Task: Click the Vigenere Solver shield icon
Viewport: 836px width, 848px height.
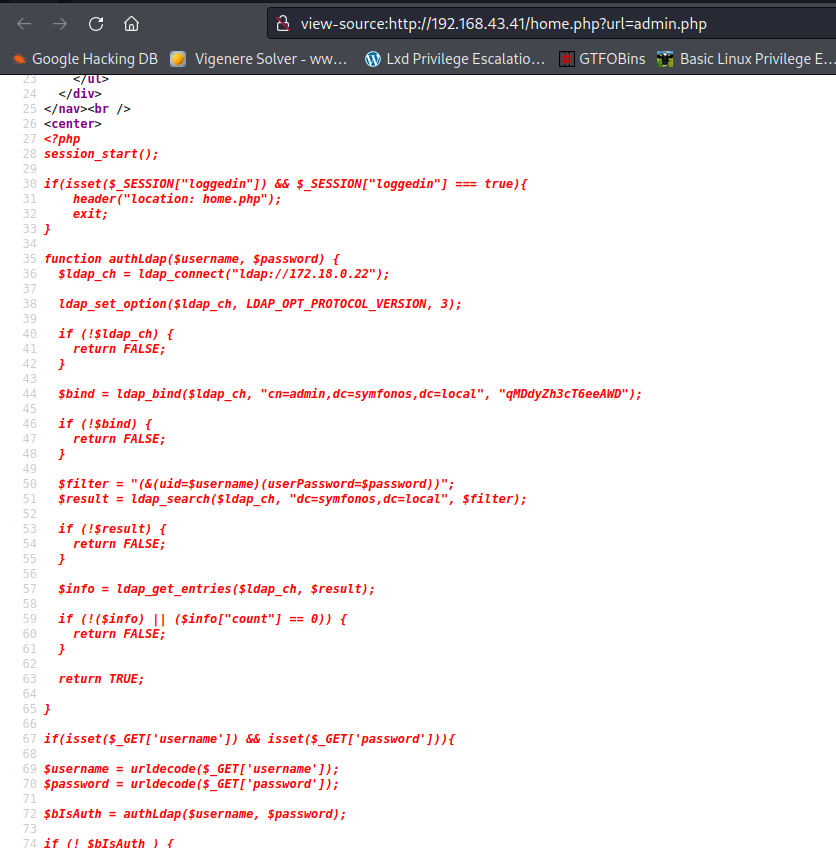Action: tap(178, 59)
